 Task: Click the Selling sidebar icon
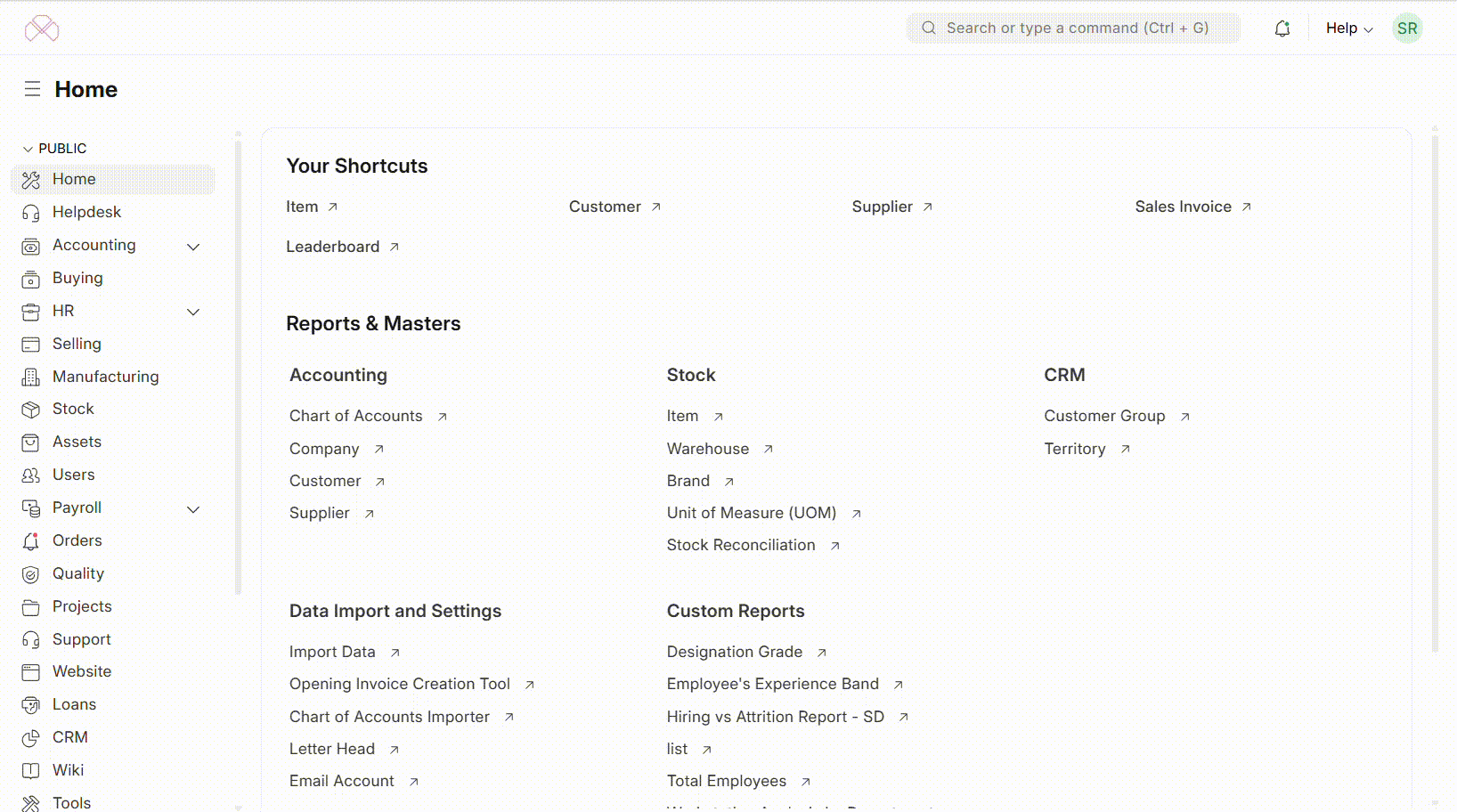click(x=31, y=345)
